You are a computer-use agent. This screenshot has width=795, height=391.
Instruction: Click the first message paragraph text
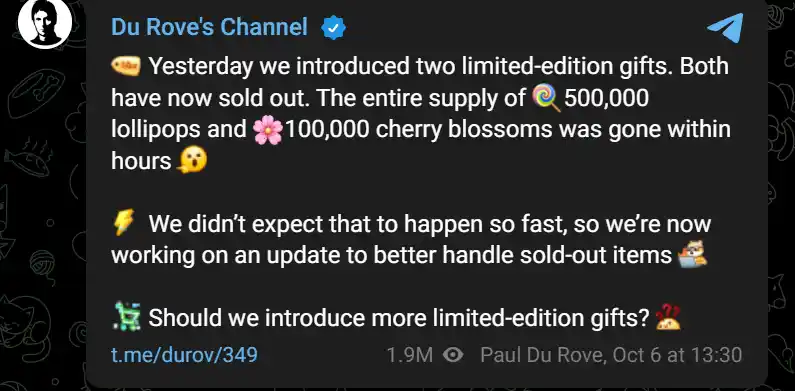[421, 114]
